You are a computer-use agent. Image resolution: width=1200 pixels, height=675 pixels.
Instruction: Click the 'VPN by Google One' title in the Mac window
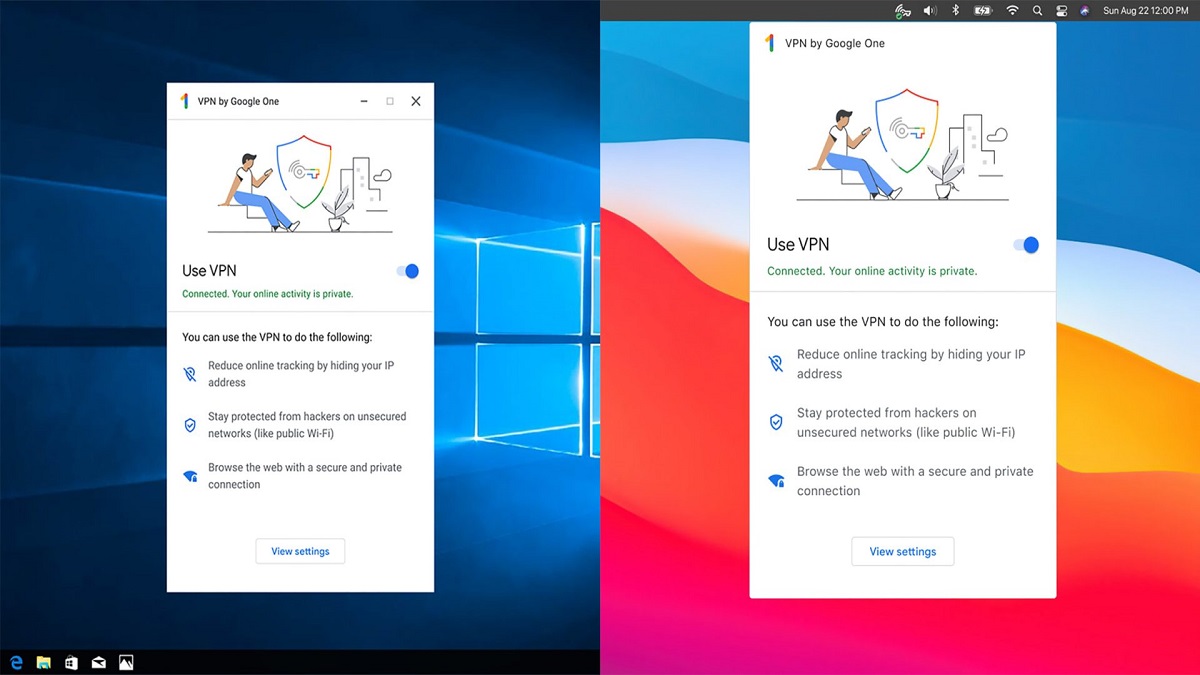[x=835, y=43]
